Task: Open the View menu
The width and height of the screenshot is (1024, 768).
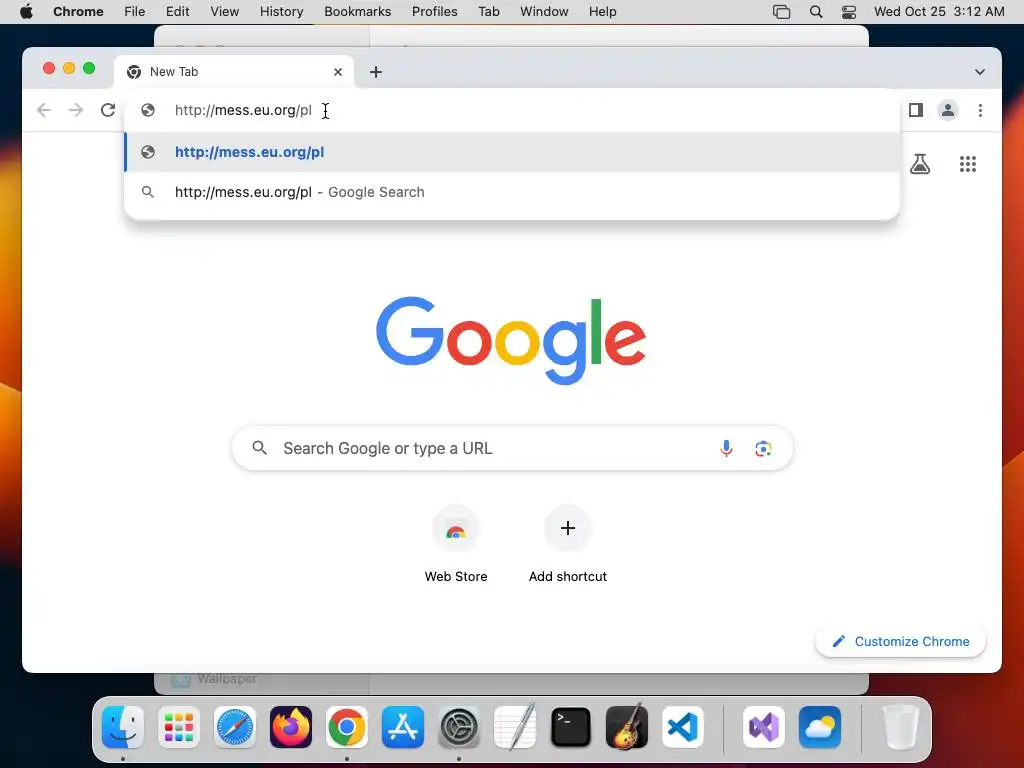Action: click(224, 12)
